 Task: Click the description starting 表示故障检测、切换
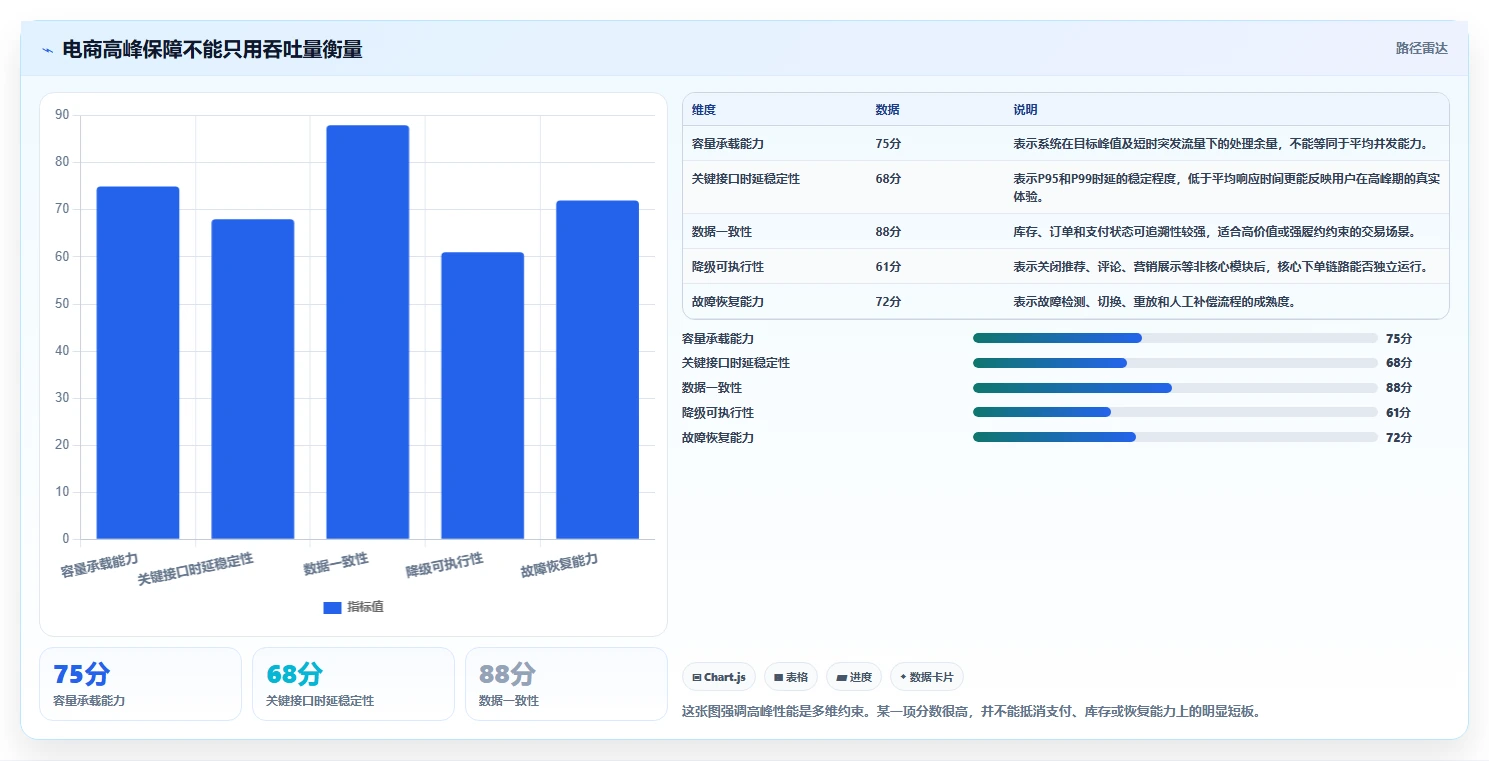tap(1154, 302)
